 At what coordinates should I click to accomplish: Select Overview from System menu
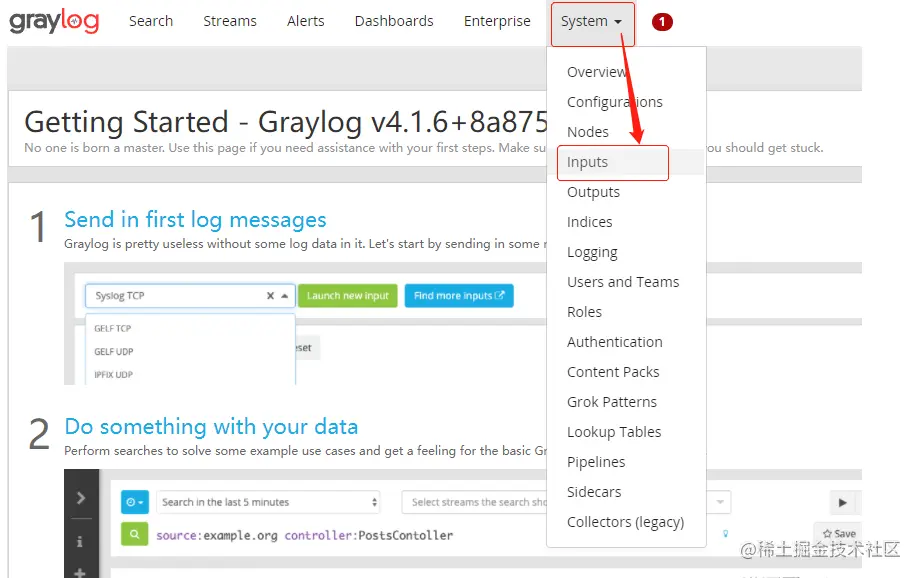(x=597, y=72)
